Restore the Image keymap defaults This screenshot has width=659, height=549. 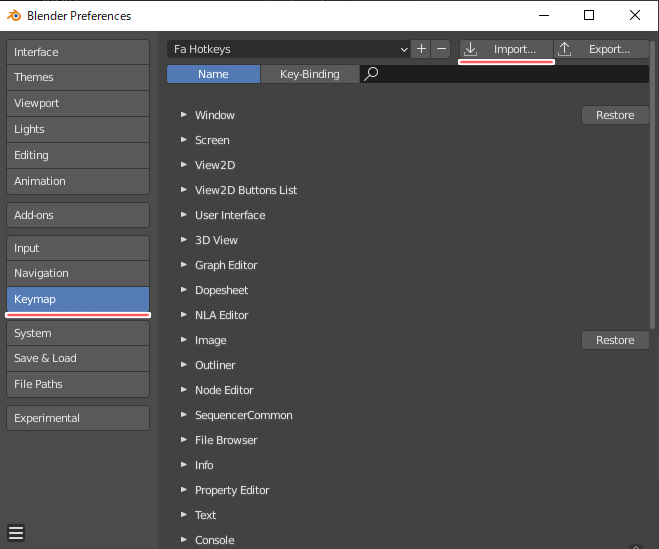[x=615, y=340]
